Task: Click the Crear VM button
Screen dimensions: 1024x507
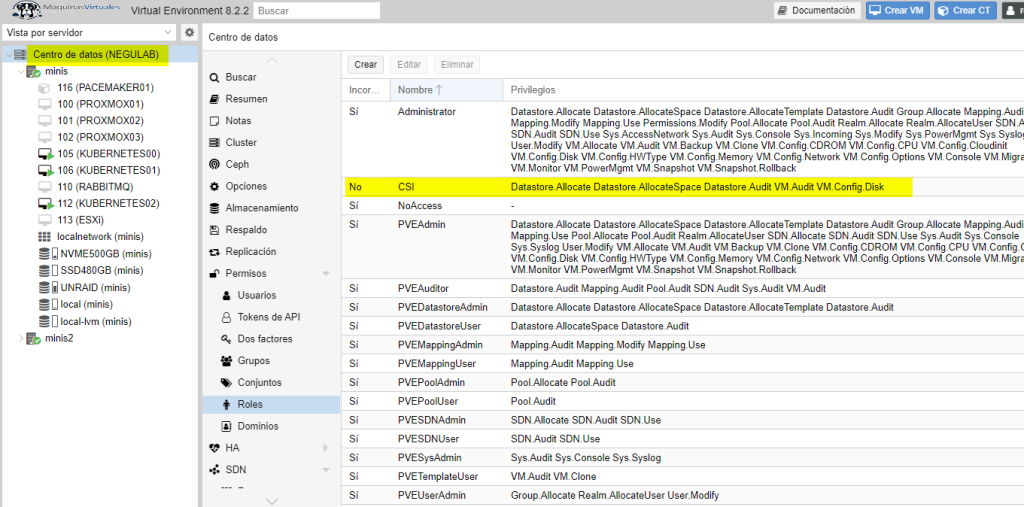Action: coord(896,11)
